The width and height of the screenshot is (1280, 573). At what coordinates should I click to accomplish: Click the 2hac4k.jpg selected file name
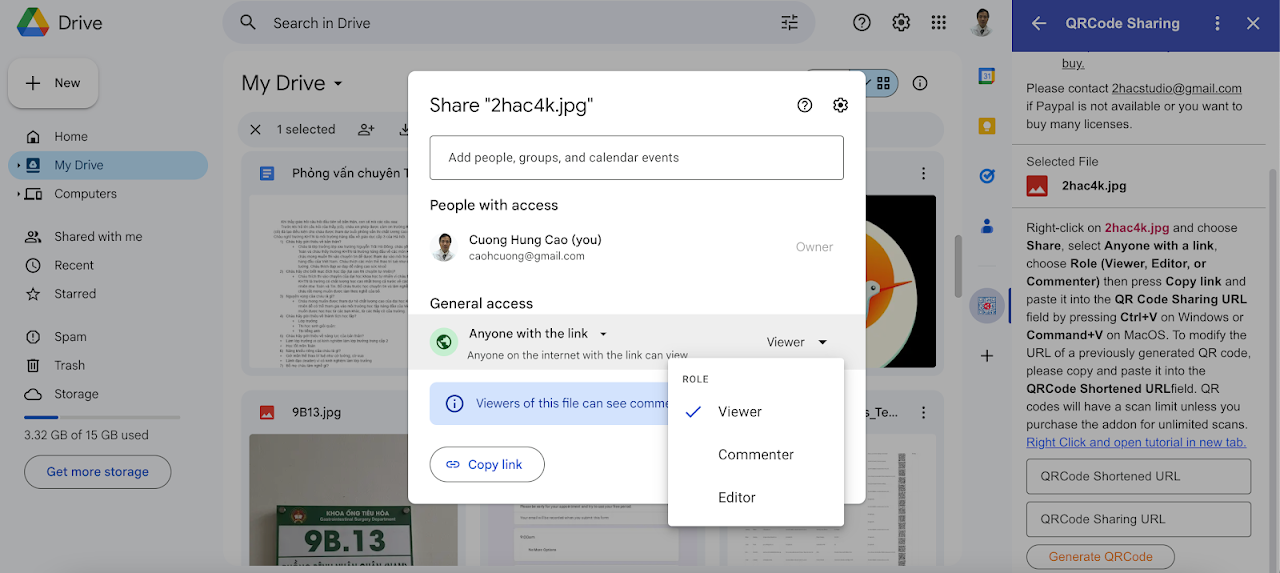click(x=1094, y=186)
